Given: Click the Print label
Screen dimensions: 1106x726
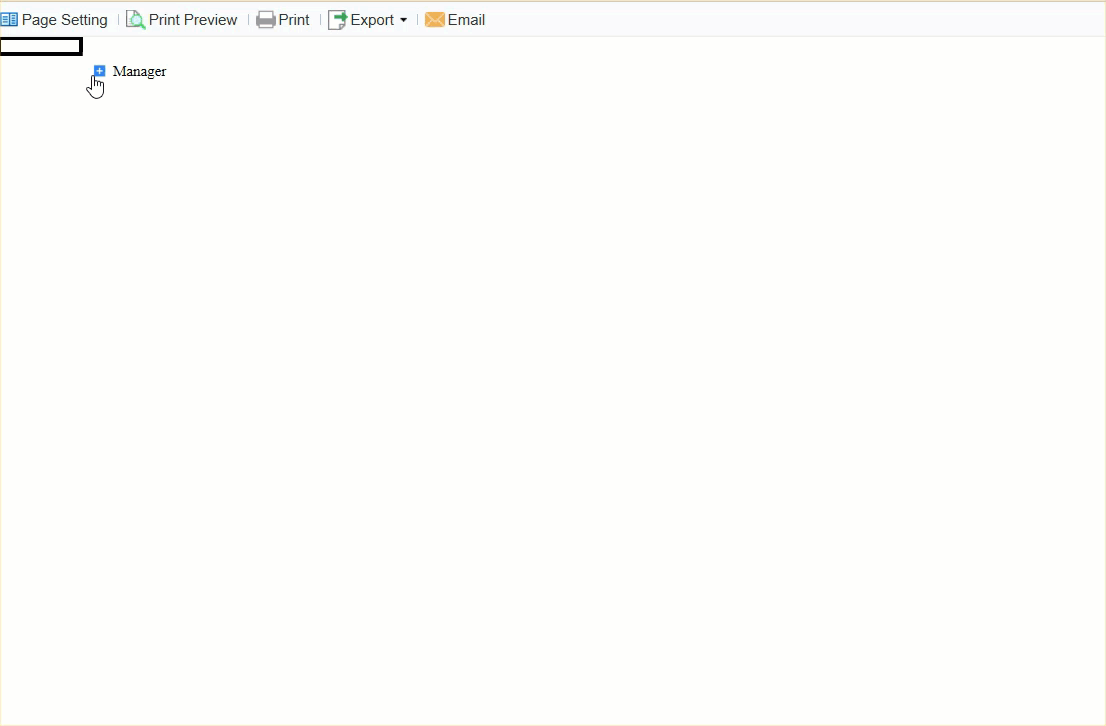Looking at the screenshot, I should [x=293, y=19].
